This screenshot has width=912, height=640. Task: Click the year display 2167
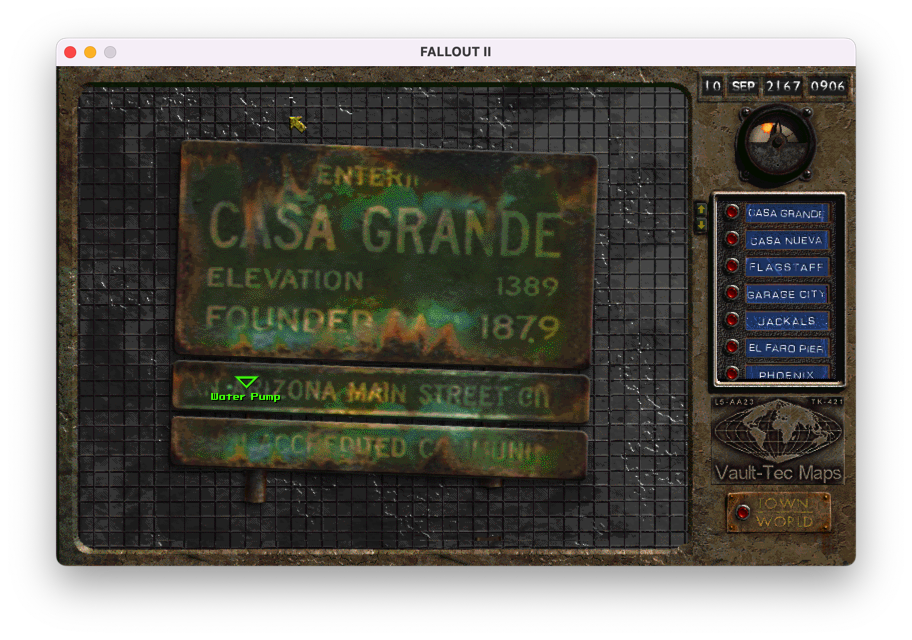click(x=782, y=86)
